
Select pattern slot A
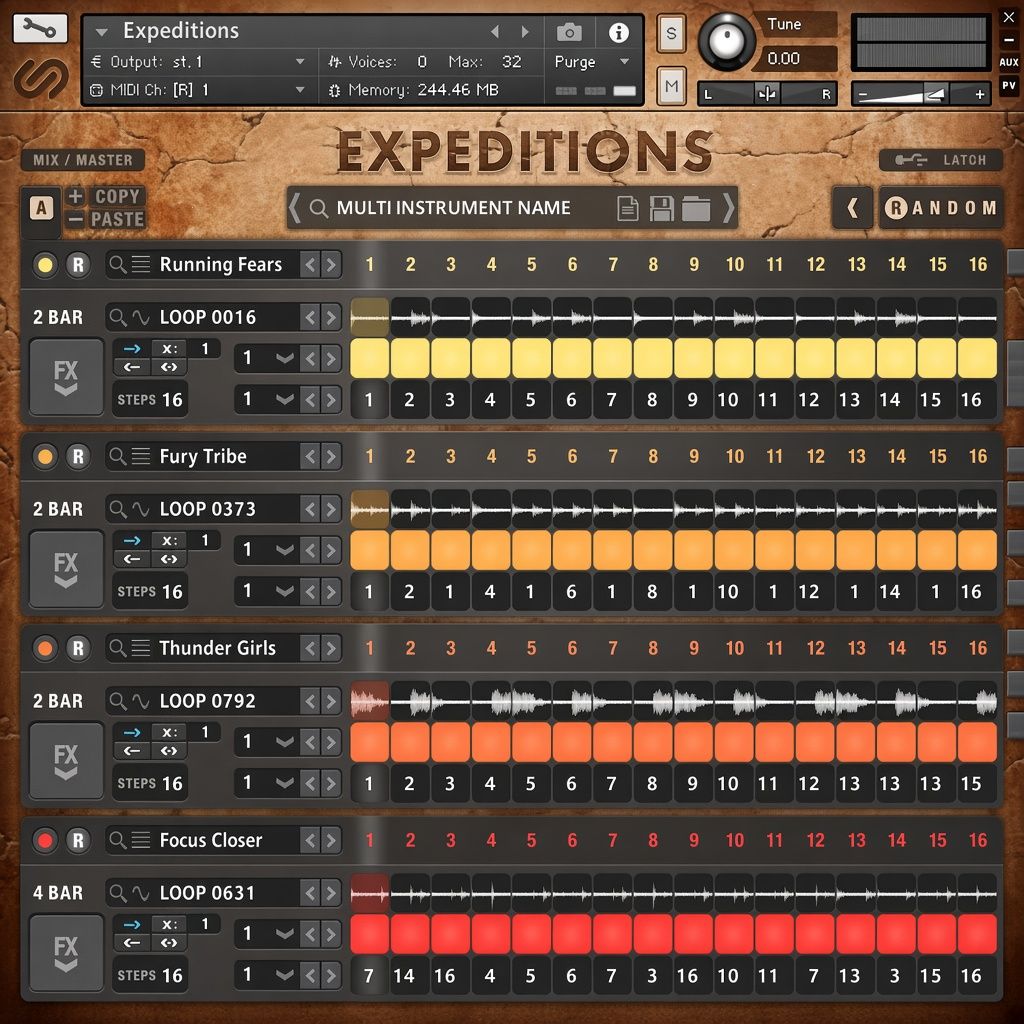[41, 208]
